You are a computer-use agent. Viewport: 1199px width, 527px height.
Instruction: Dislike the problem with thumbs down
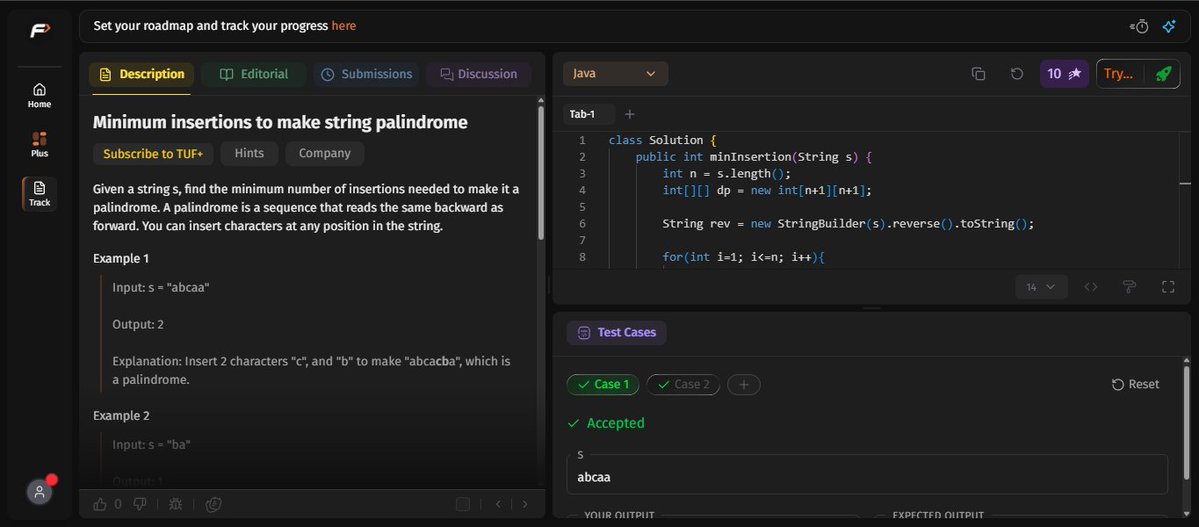pyautogui.click(x=140, y=504)
